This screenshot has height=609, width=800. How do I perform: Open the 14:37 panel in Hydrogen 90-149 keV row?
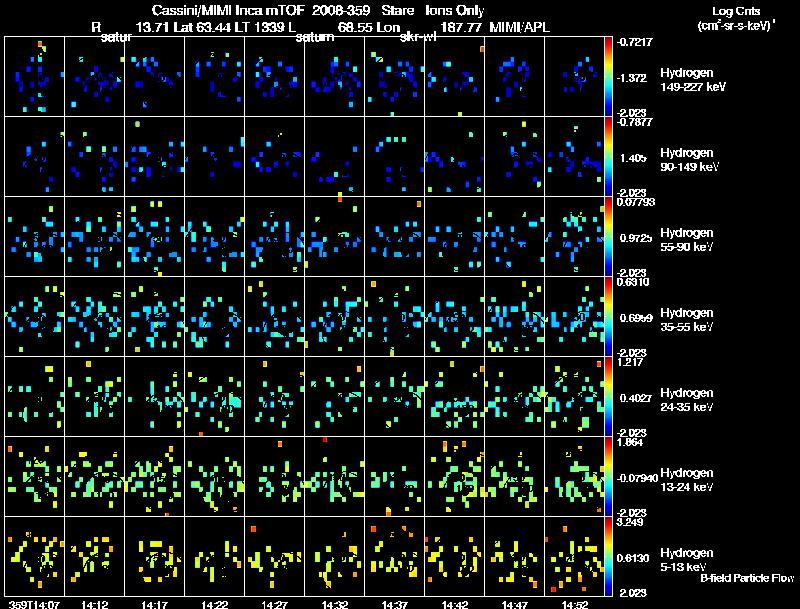394,157
